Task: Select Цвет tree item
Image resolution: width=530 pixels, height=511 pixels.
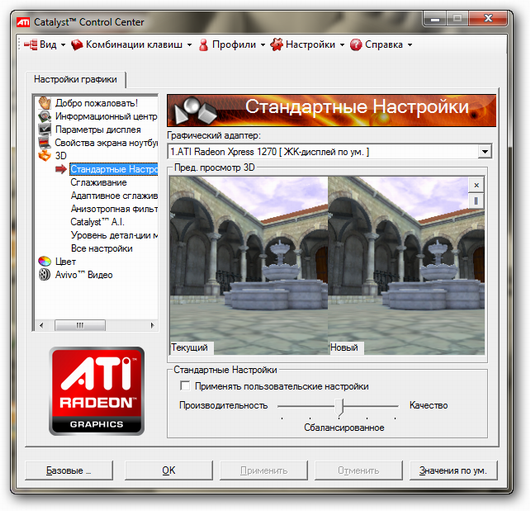Action: click(x=65, y=262)
